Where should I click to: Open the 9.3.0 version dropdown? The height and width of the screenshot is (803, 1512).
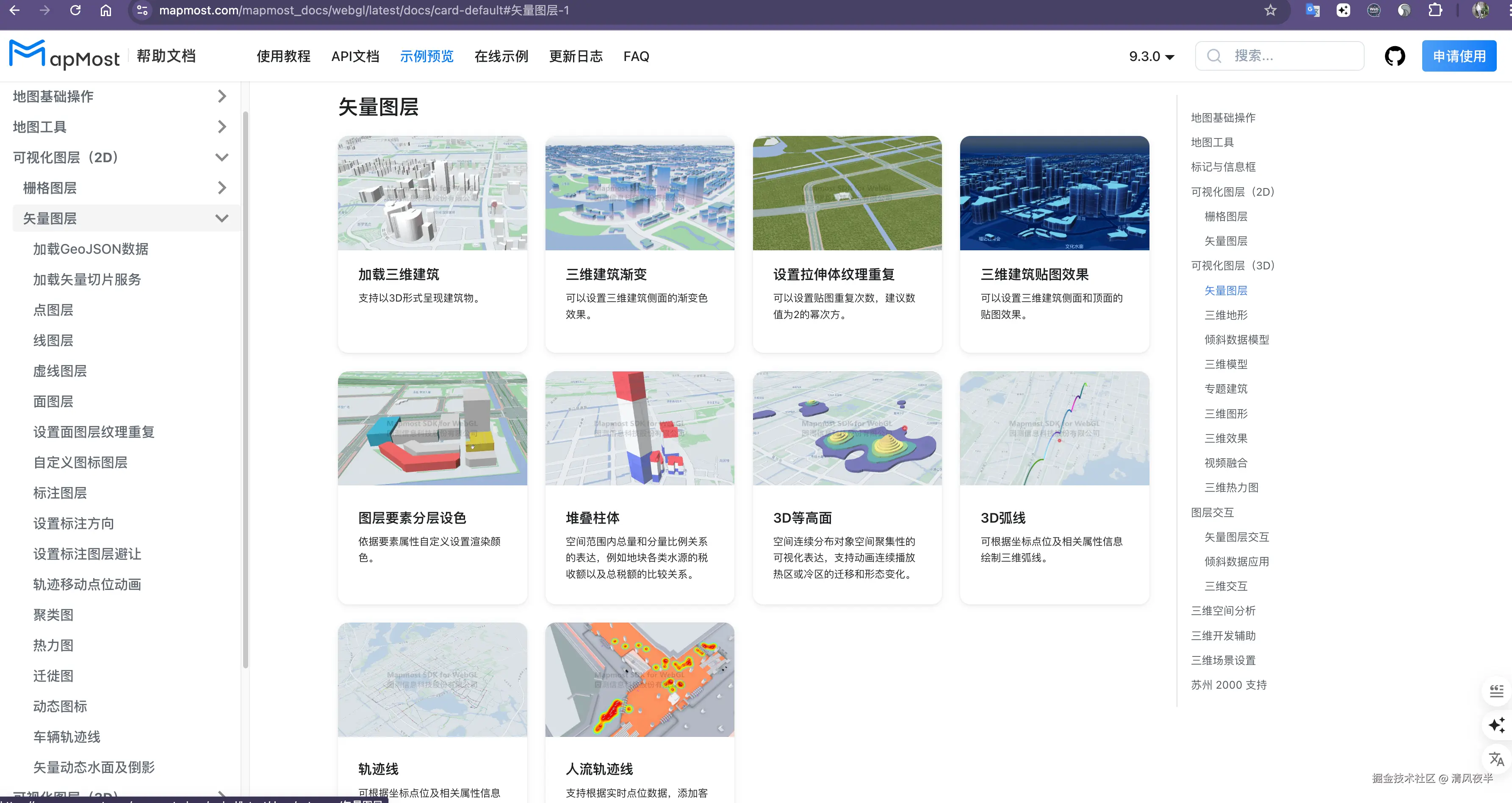tap(1151, 56)
